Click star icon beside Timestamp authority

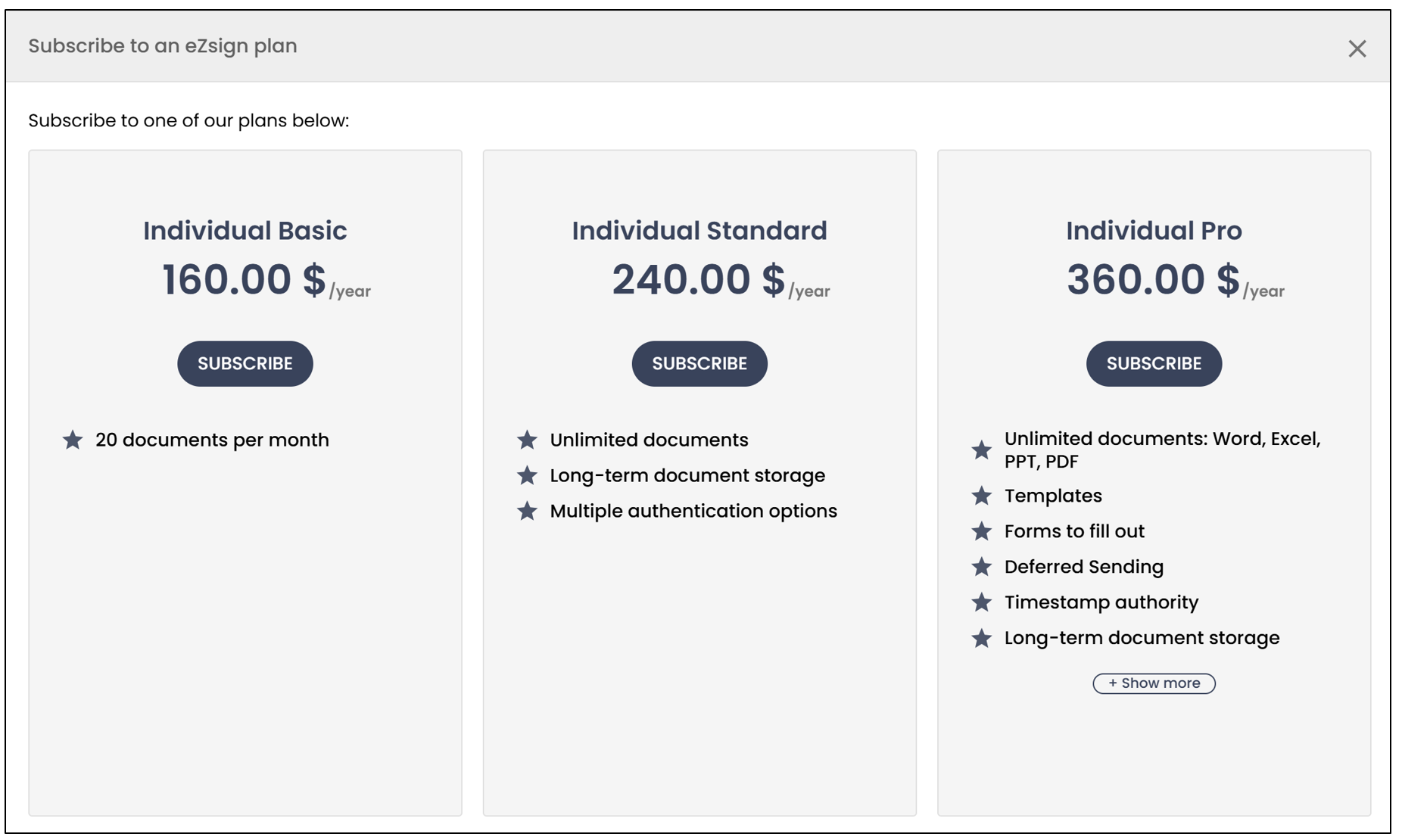[x=981, y=602]
